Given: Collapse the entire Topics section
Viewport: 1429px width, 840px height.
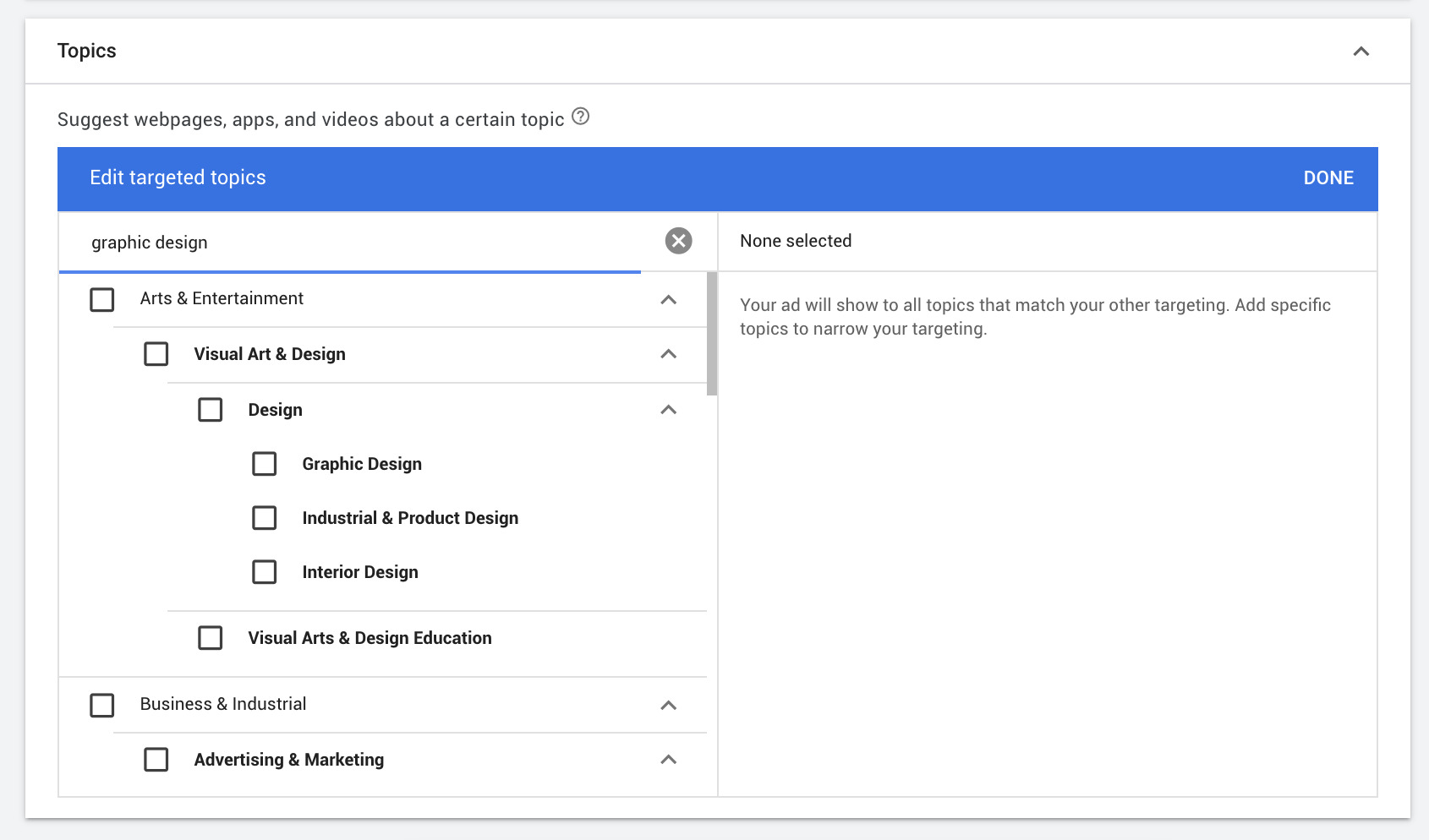Looking at the screenshot, I should tap(1362, 51).
